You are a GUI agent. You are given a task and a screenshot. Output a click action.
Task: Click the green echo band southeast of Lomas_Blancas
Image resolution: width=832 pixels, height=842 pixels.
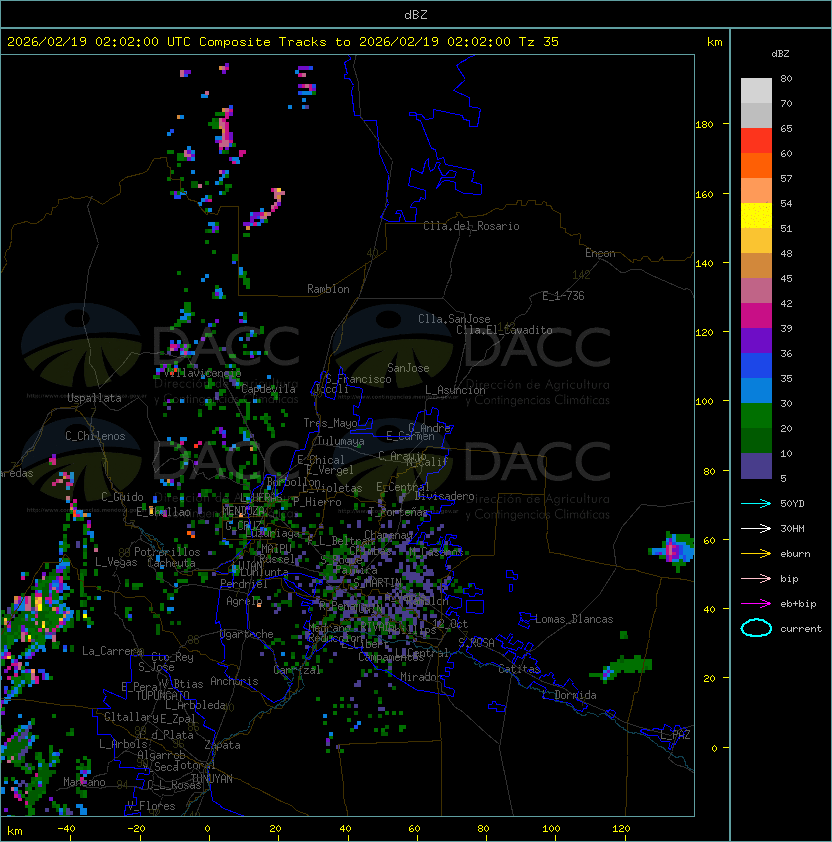point(623,666)
